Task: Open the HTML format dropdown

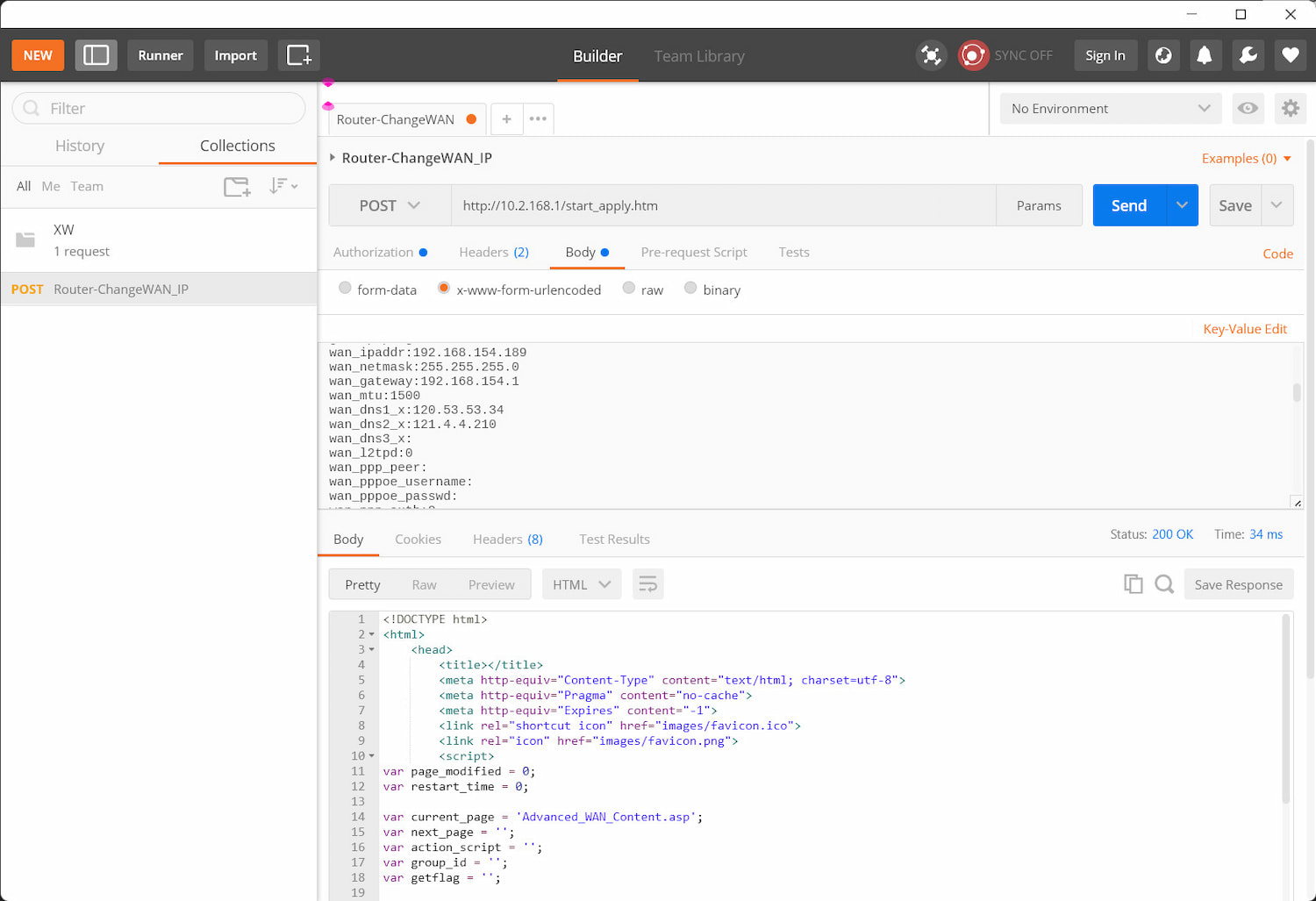Action: coord(581,584)
